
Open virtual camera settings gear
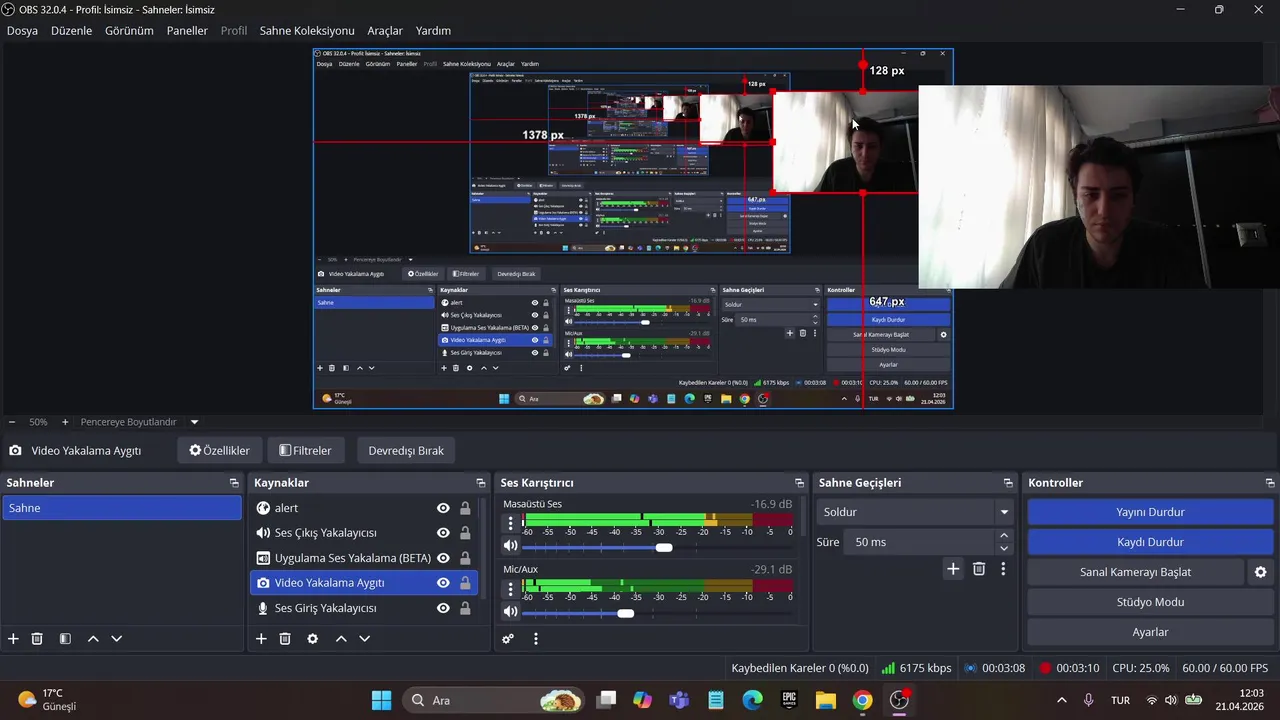1260,572
